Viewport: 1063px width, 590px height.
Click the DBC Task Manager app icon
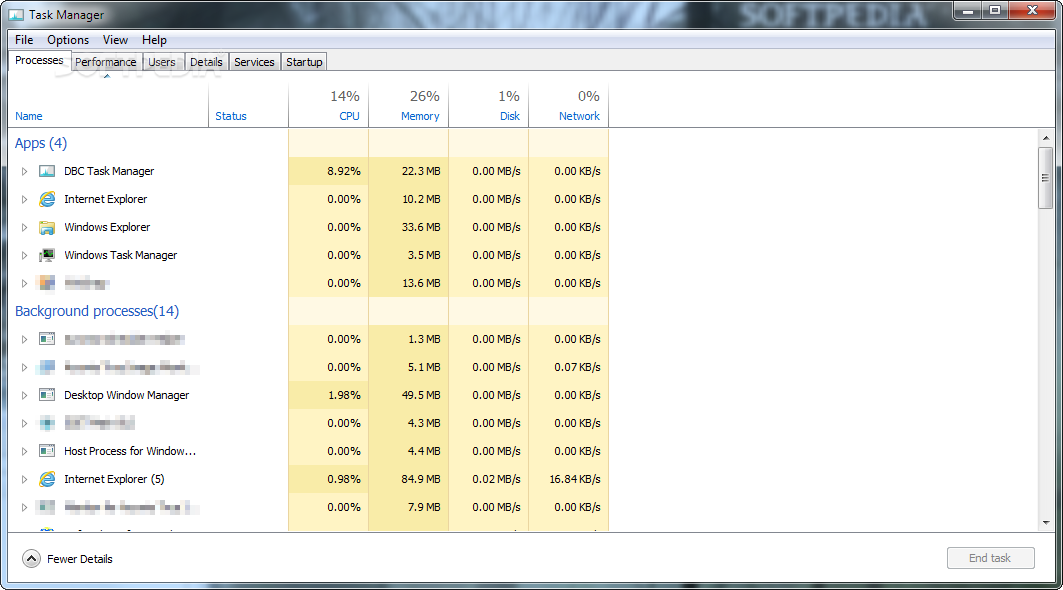tap(47, 172)
